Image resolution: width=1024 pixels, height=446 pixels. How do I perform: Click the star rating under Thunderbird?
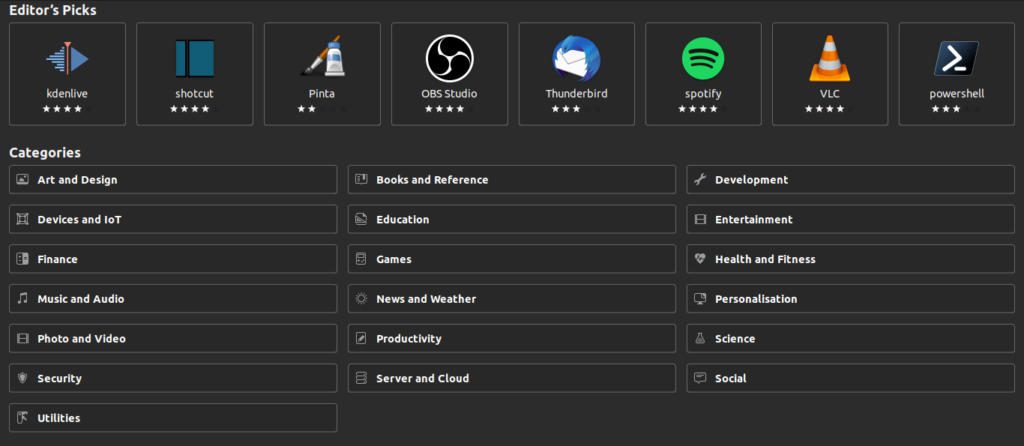577,109
